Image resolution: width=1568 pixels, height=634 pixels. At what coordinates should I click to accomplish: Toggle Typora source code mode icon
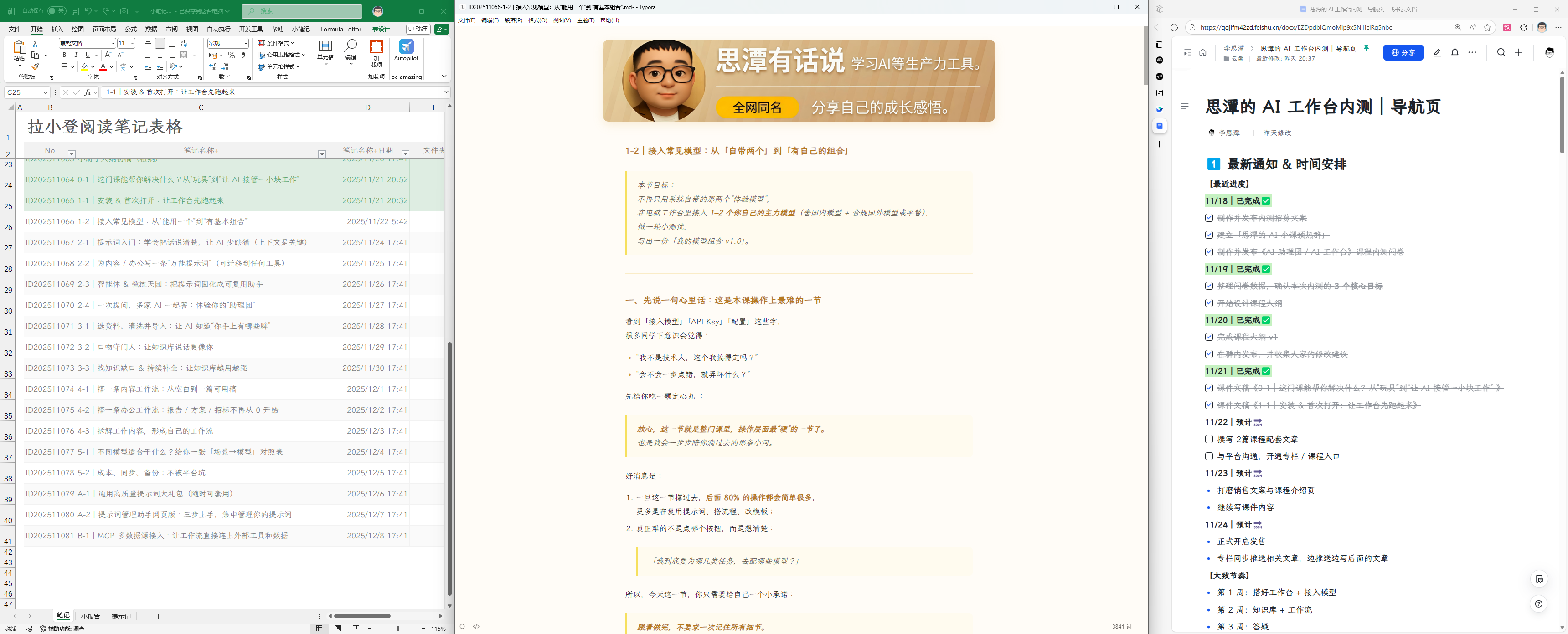click(476, 626)
